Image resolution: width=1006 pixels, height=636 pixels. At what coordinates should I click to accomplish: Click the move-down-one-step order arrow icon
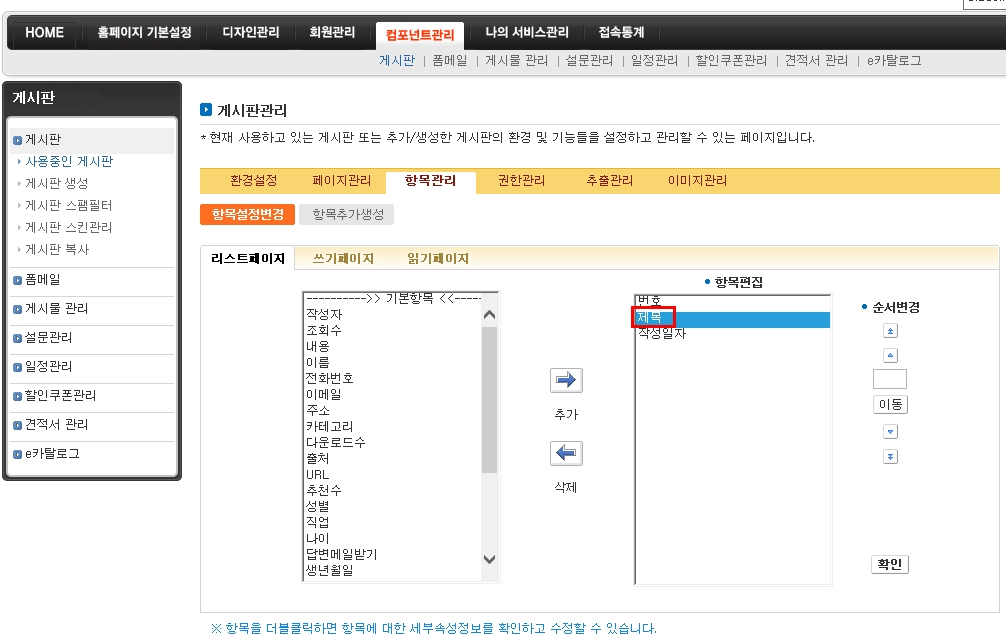[890, 432]
